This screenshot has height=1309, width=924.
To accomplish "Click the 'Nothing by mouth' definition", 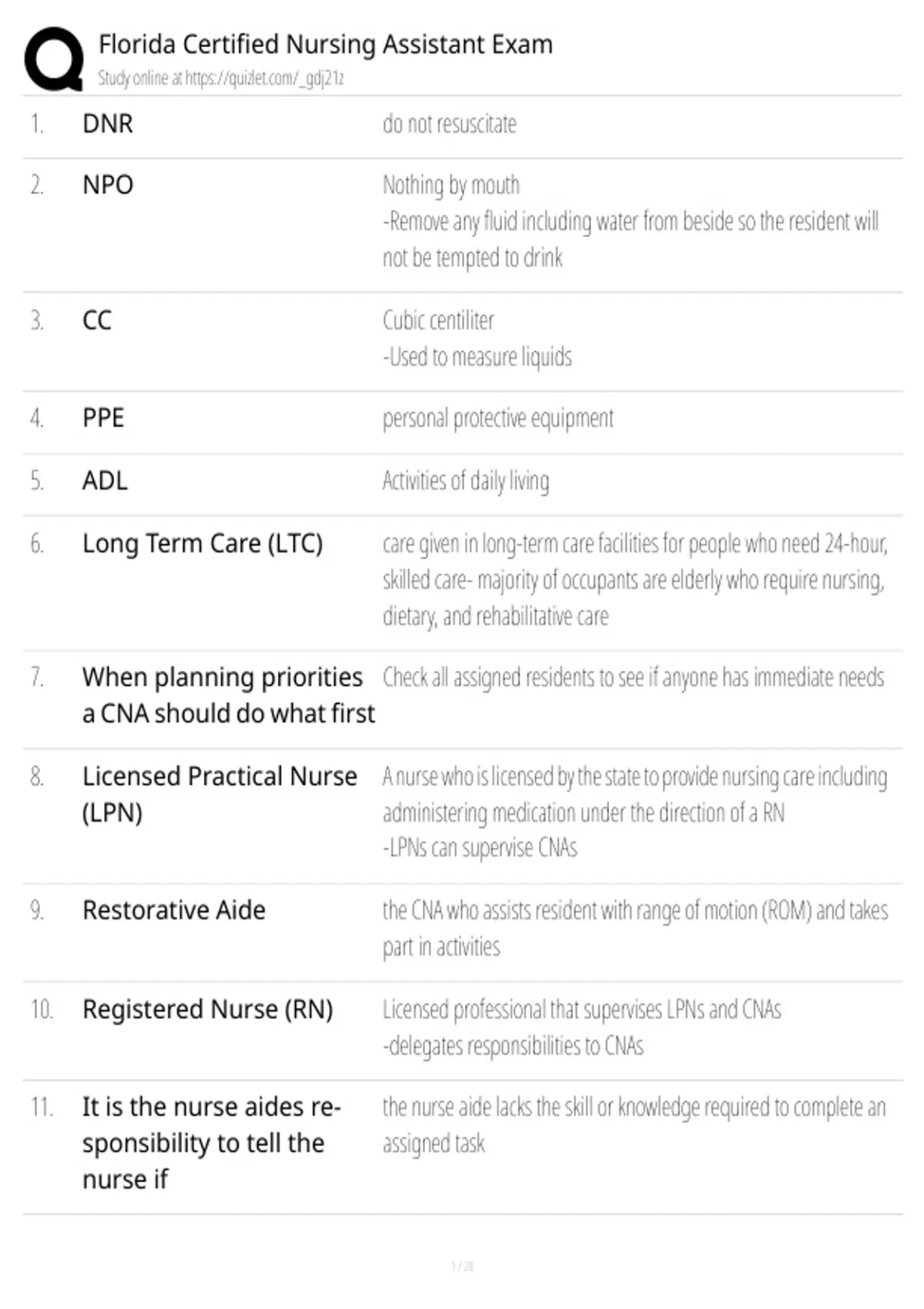I will 451,186.
